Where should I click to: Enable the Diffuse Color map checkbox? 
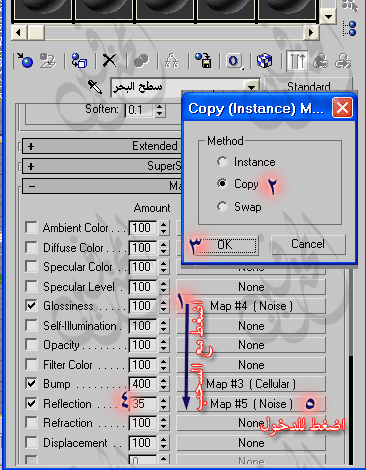click(x=31, y=248)
